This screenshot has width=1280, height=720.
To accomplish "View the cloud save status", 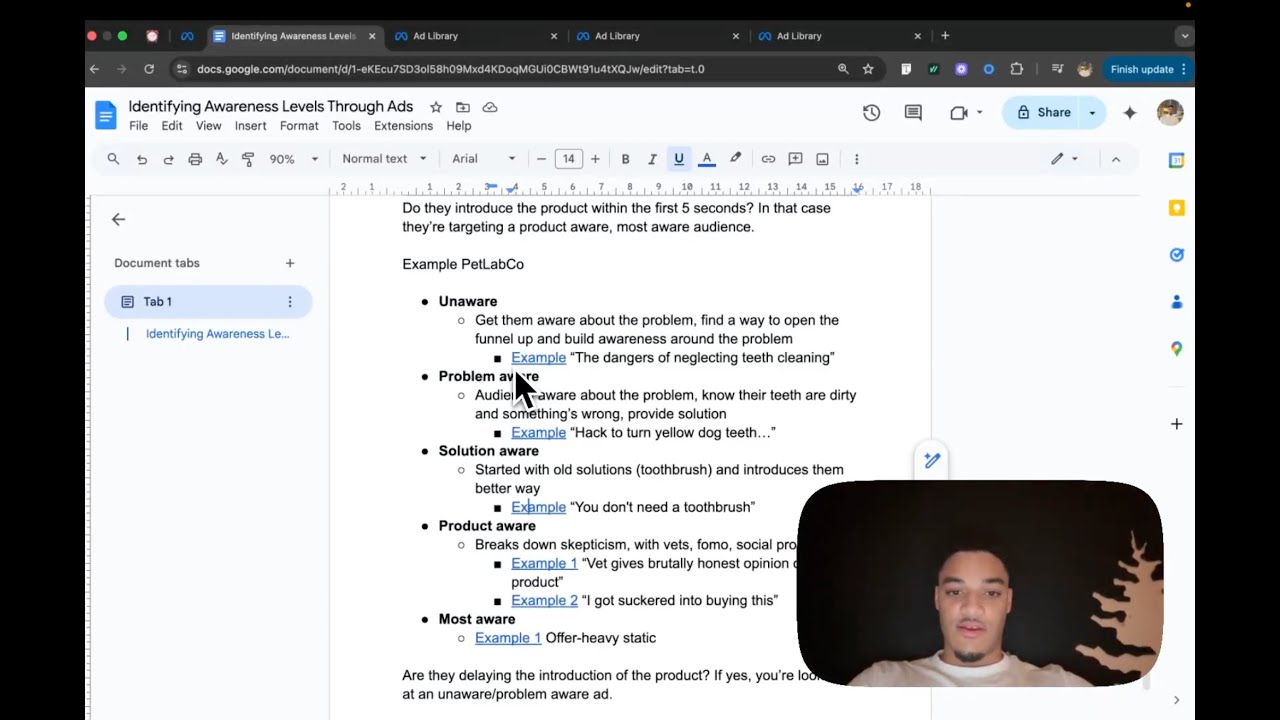I will click(x=490, y=107).
